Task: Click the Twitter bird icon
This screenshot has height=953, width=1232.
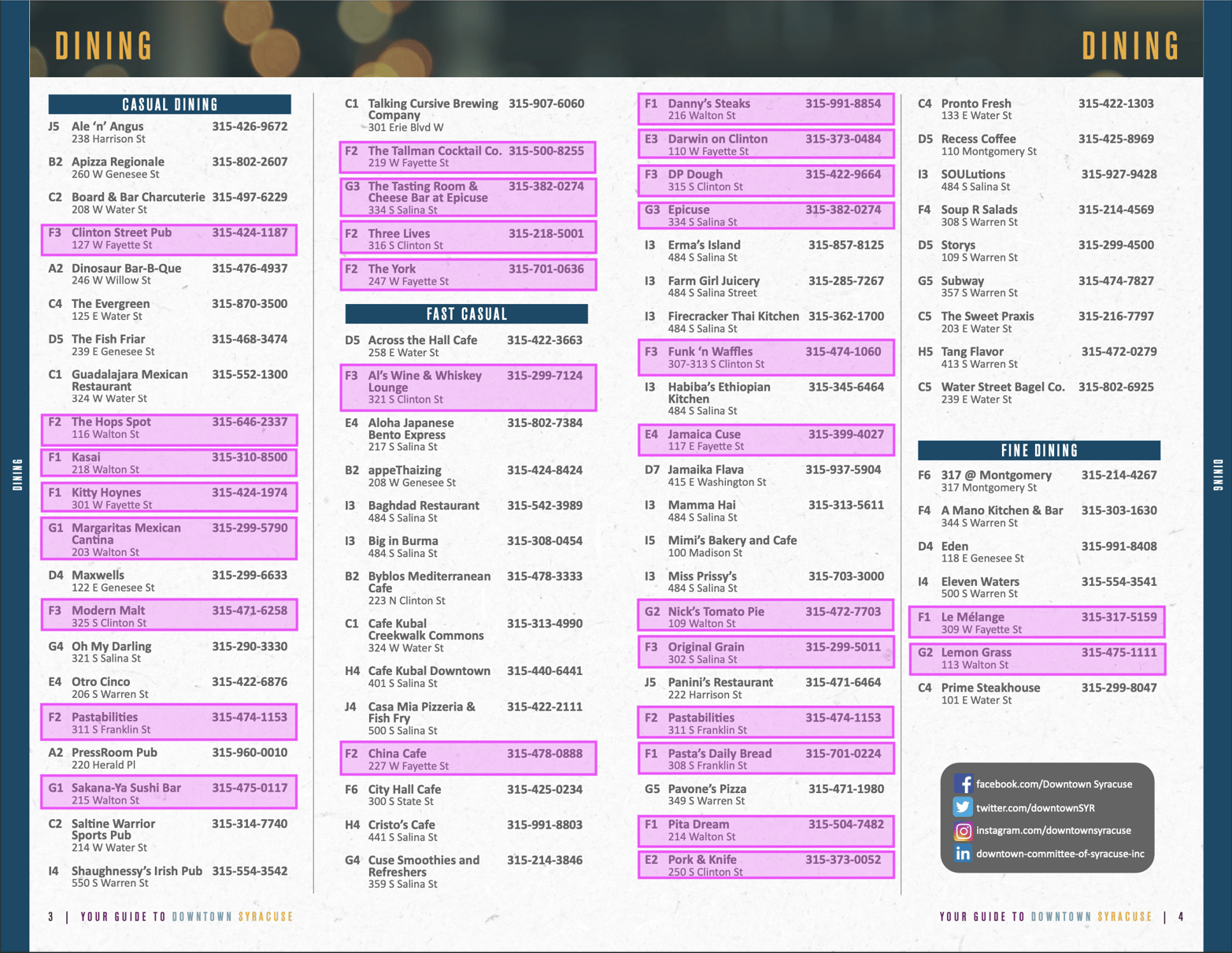Action: [963, 807]
